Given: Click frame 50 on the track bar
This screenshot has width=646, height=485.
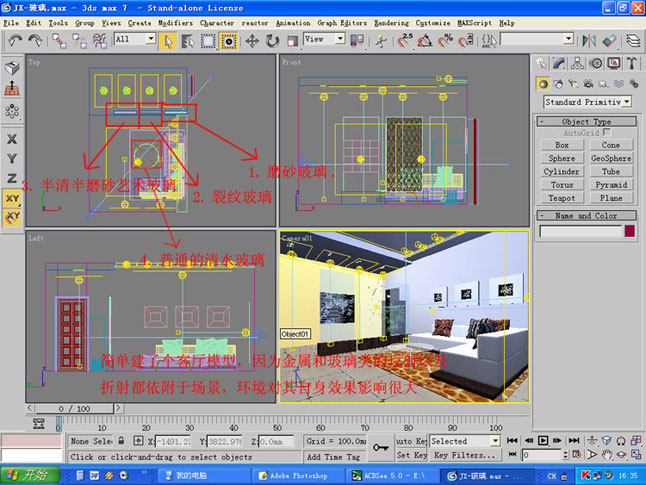Looking at the screenshot, I should pos(277,424).
